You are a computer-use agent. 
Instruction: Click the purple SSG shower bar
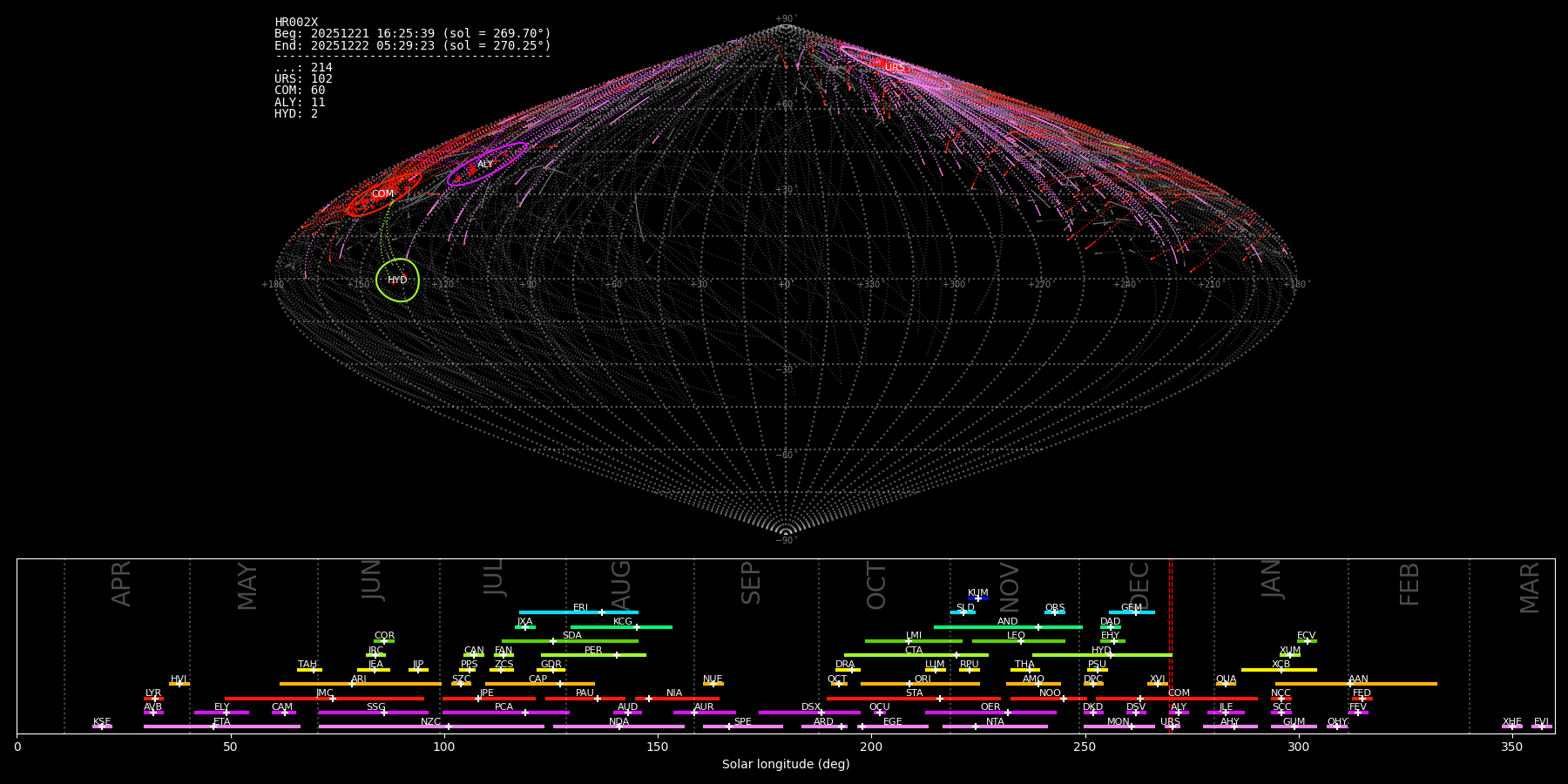click(x=373, y=713)
